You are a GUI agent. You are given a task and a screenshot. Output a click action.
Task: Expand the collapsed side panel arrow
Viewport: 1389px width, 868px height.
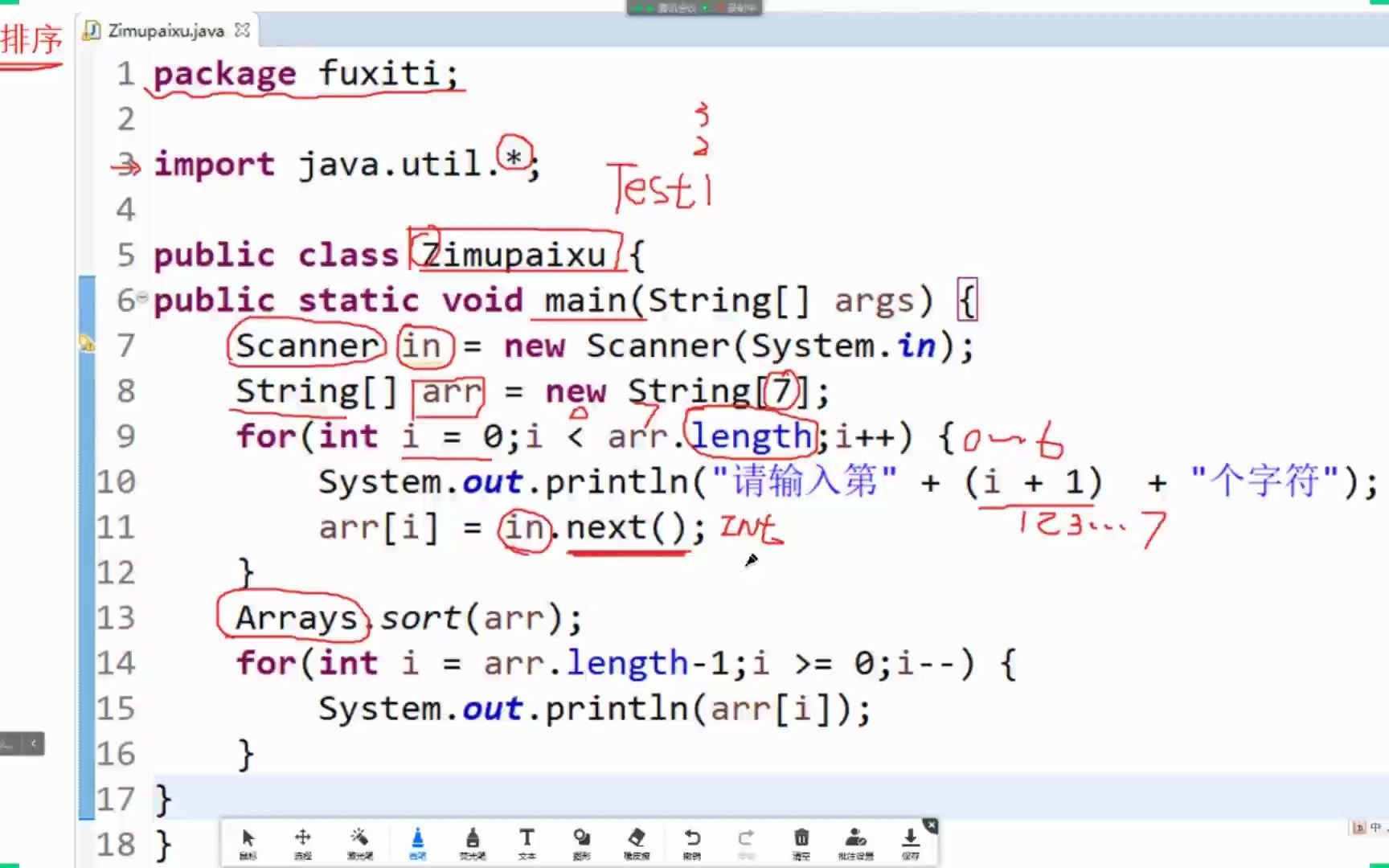(x=33, y=743)
